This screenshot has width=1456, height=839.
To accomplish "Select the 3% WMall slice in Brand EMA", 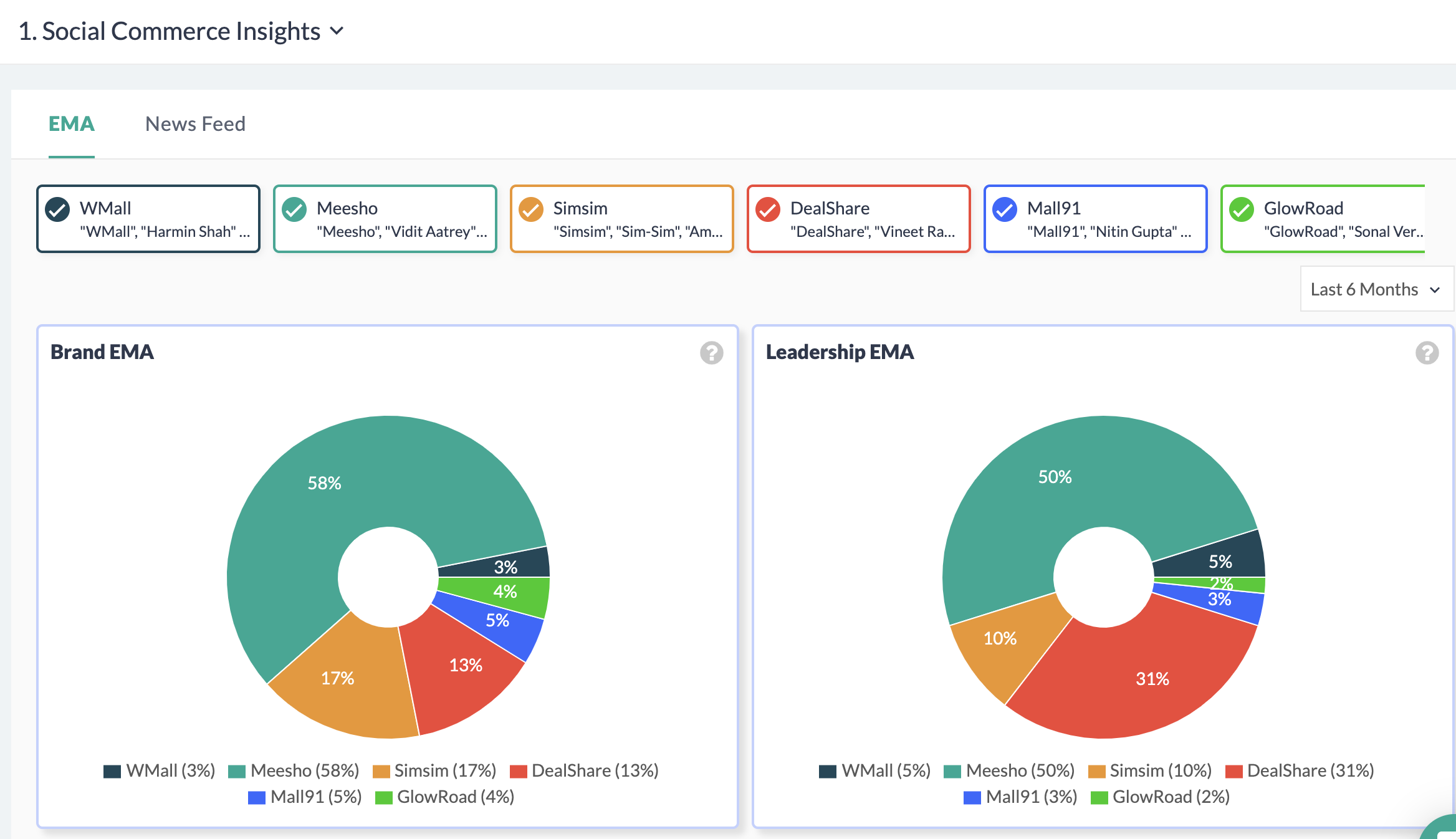I will [x=505, y=567].
